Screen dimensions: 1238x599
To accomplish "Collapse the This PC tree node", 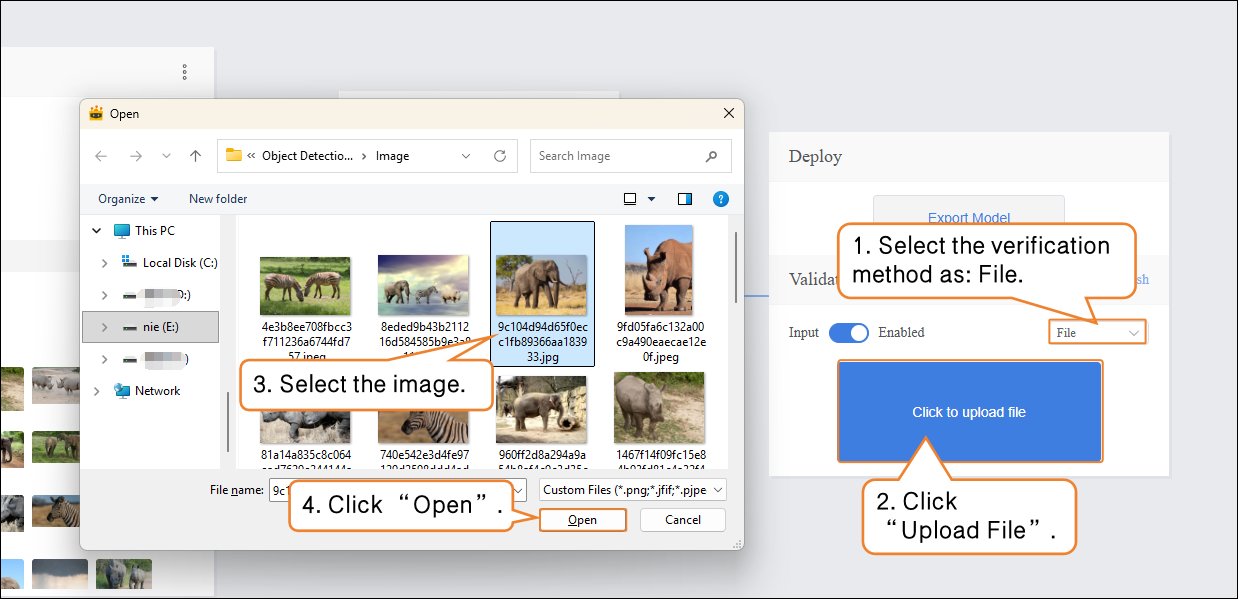I will pyautogui.click(x=97, y=231).
